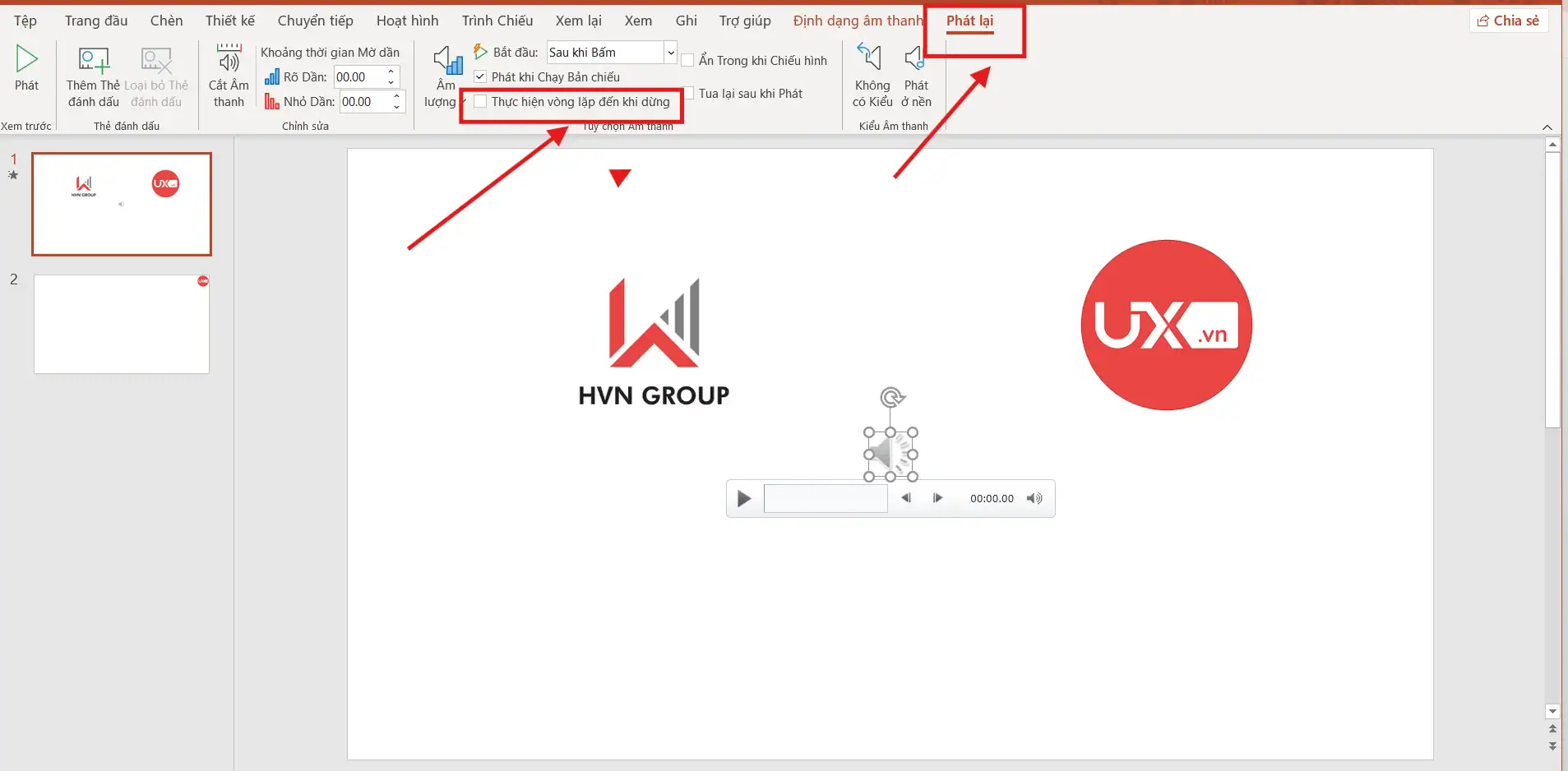Screen dimensions: 1568x771
Task: Collapse the ribbon with the chevron arrow
Action: [1548, 127]
